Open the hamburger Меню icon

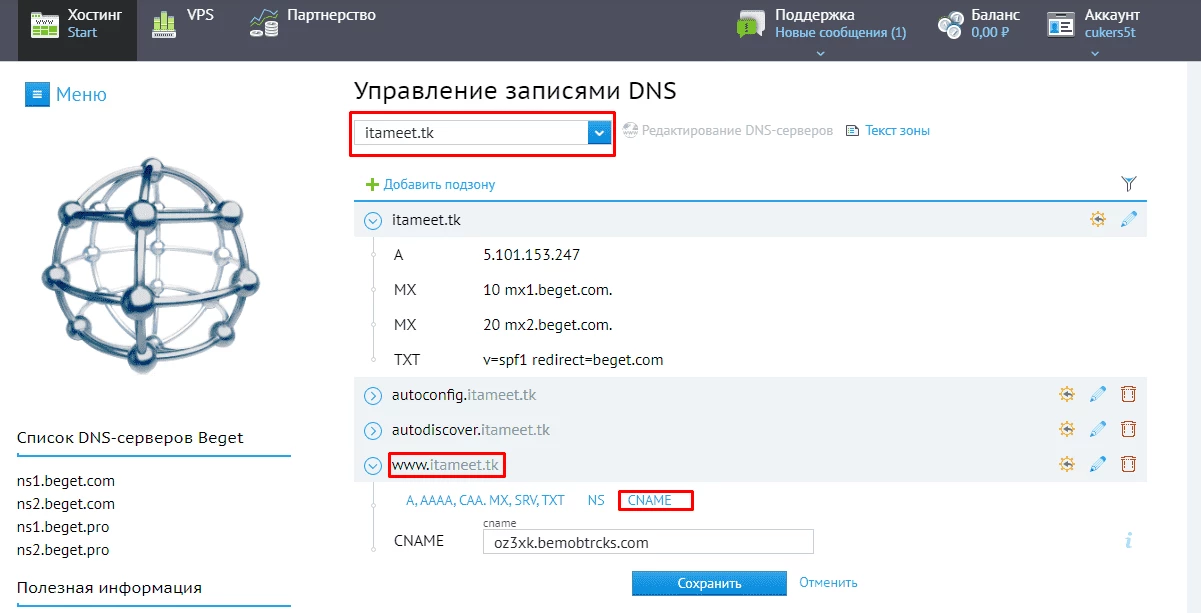click(37, 95)
